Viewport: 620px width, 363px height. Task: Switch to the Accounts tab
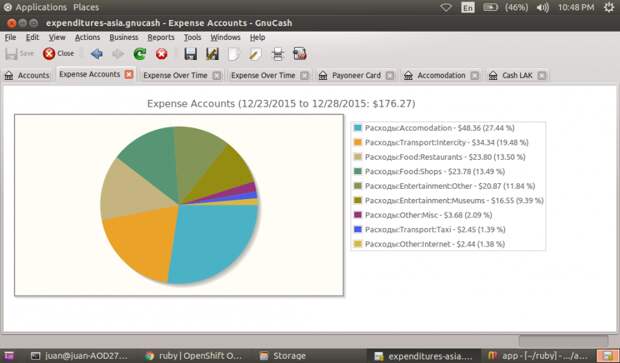[x=27, y=76]
